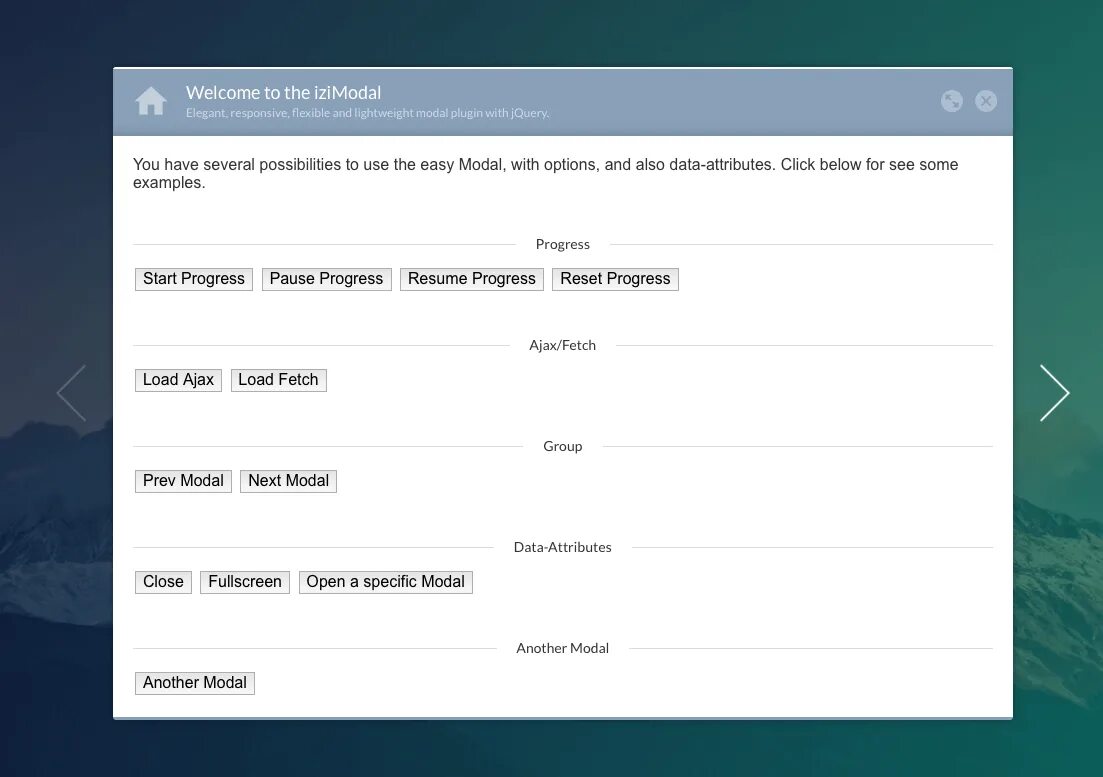Click the Ajax/Fetch section heading
1103x777 pixels.
[x=563, y=345]
